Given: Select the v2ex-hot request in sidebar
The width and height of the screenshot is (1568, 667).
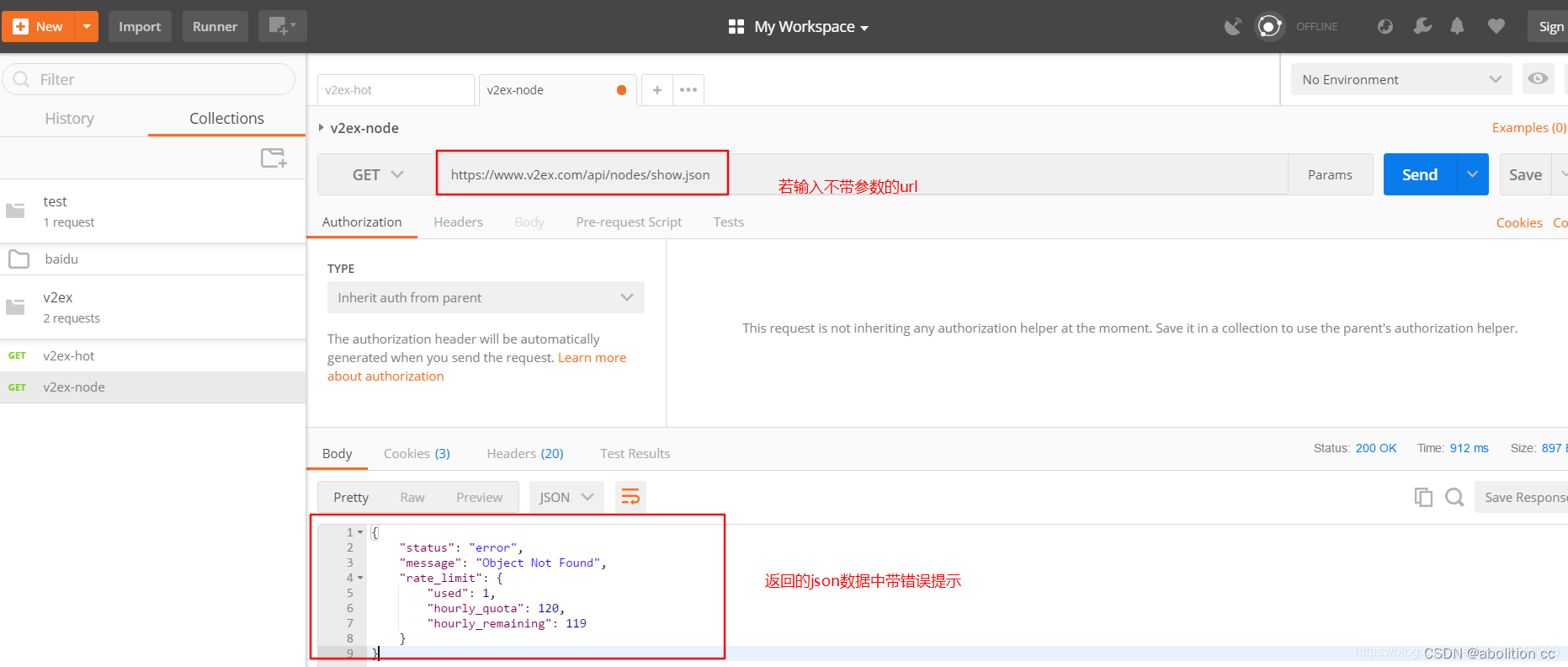Looking at the screenshot, I should tap(152, 355).
